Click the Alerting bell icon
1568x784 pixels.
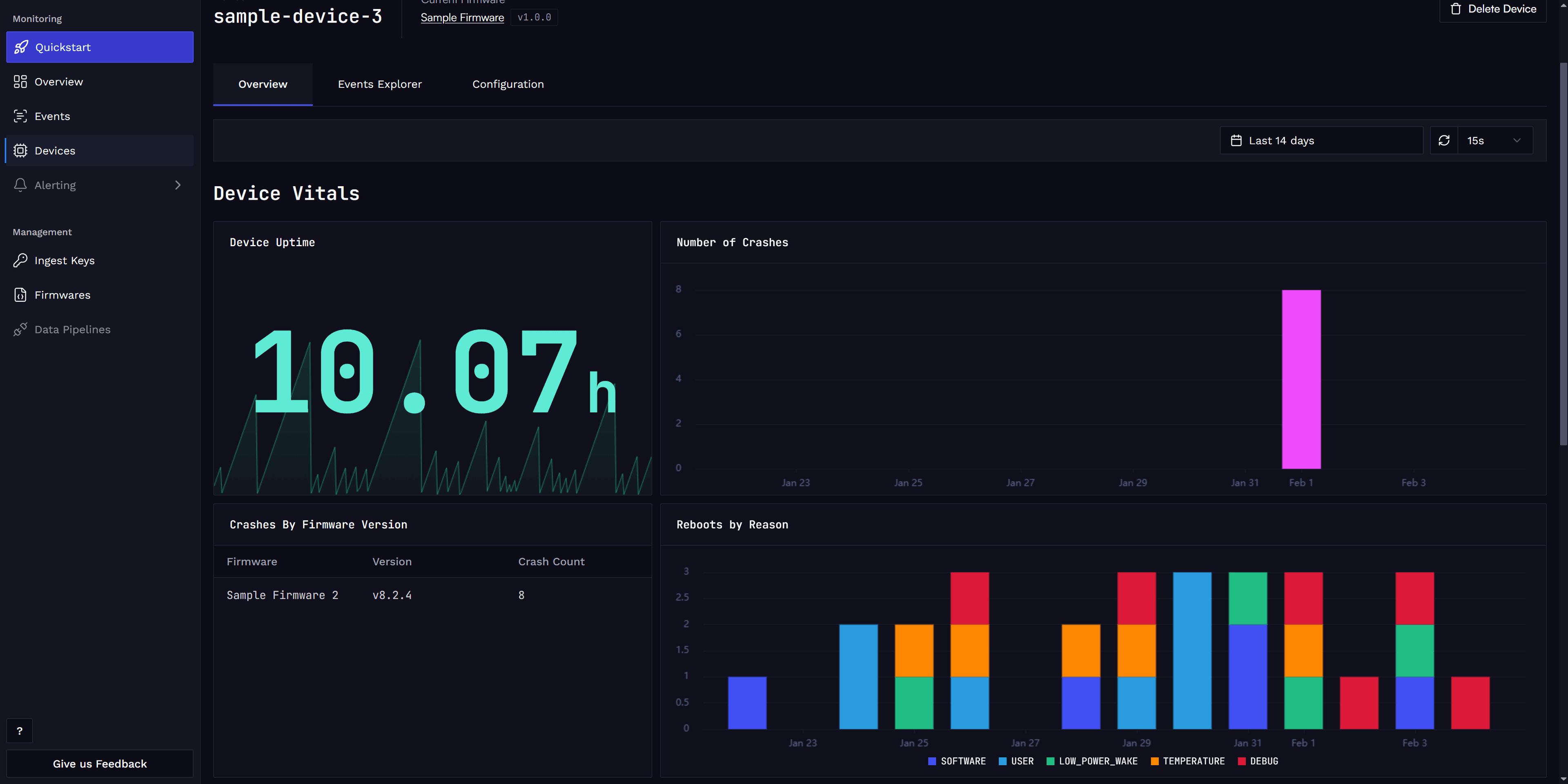click(20, 185)
